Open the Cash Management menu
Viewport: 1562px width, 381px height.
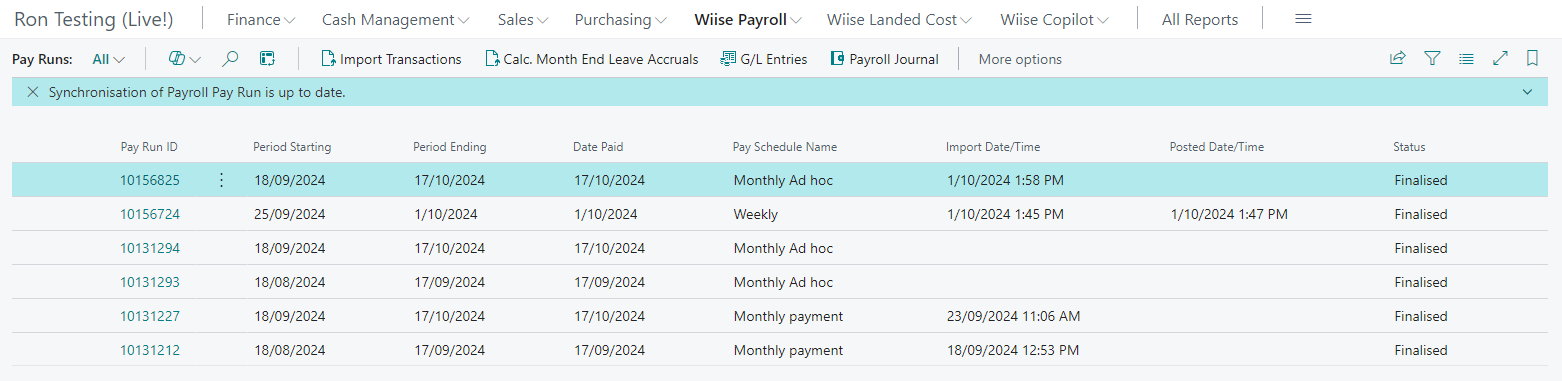(x=396, y=20)
